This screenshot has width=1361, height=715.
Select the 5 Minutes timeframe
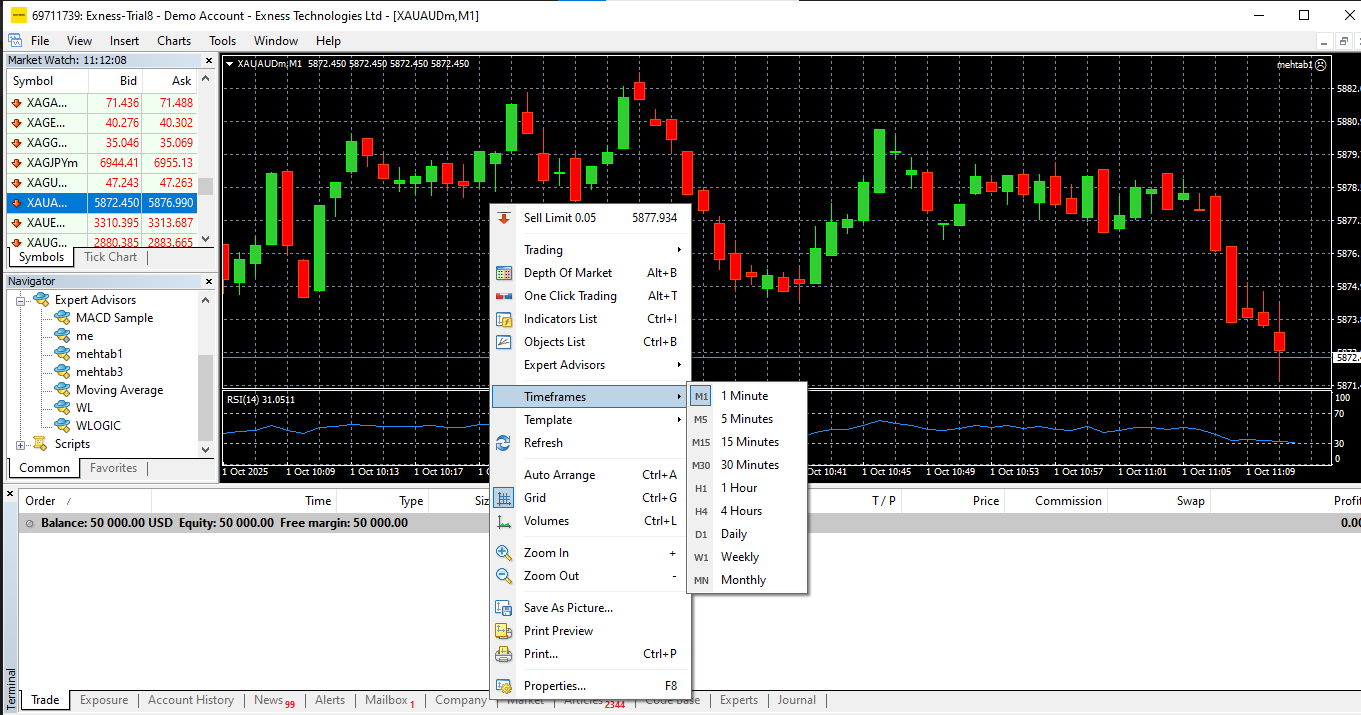pyautogui.click(x=746, y=419)
